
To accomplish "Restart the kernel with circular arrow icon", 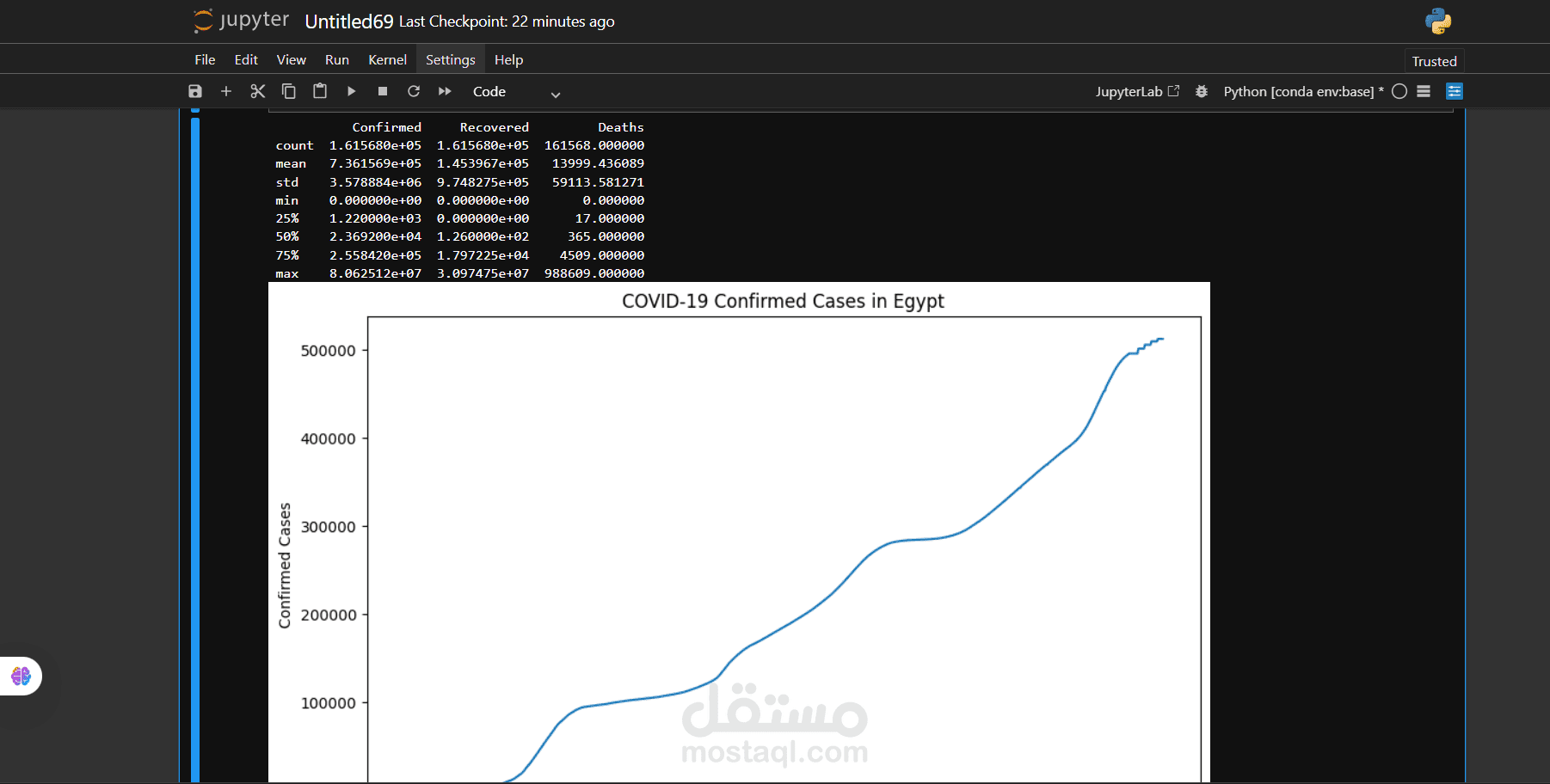I will pos(414,91).
